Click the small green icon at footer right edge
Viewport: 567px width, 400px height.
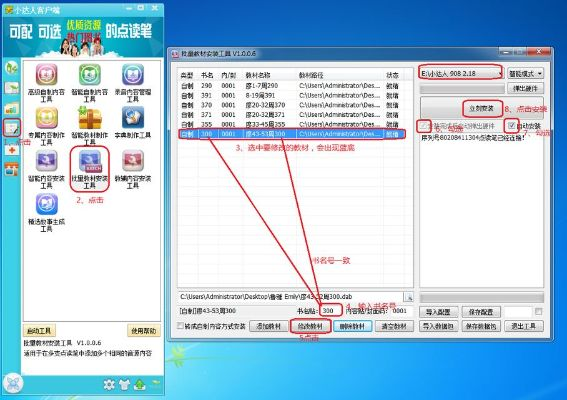pyautogui.click(x=155, y=383)
